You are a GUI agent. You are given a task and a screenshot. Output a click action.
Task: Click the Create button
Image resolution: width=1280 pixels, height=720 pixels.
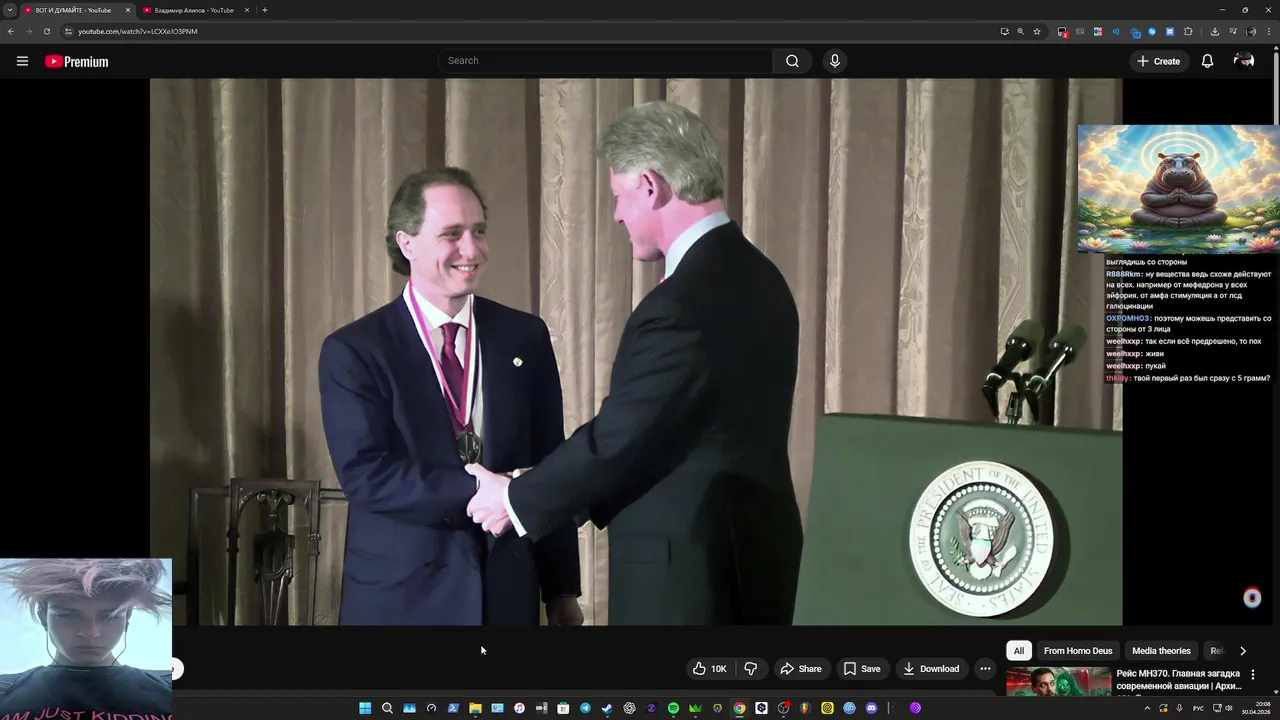(x=1158, y=61)
